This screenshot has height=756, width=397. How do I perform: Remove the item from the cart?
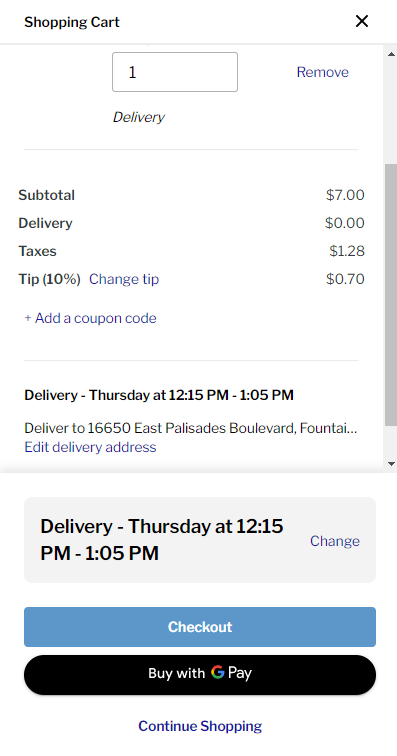coord(322,72)
